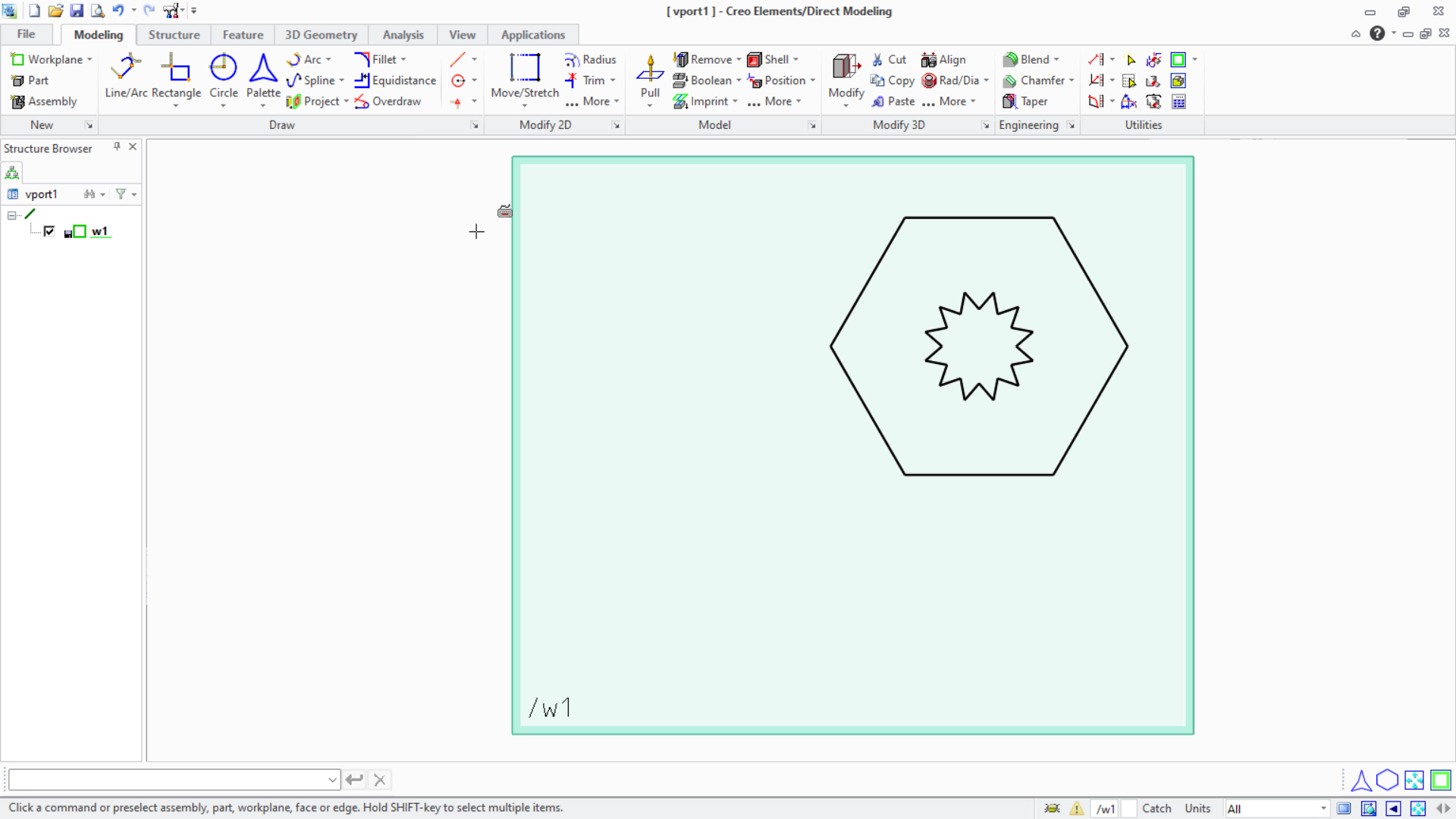1456x819 pixels.
Task: Open the Chamfer dropdown
Action: 1072,80
